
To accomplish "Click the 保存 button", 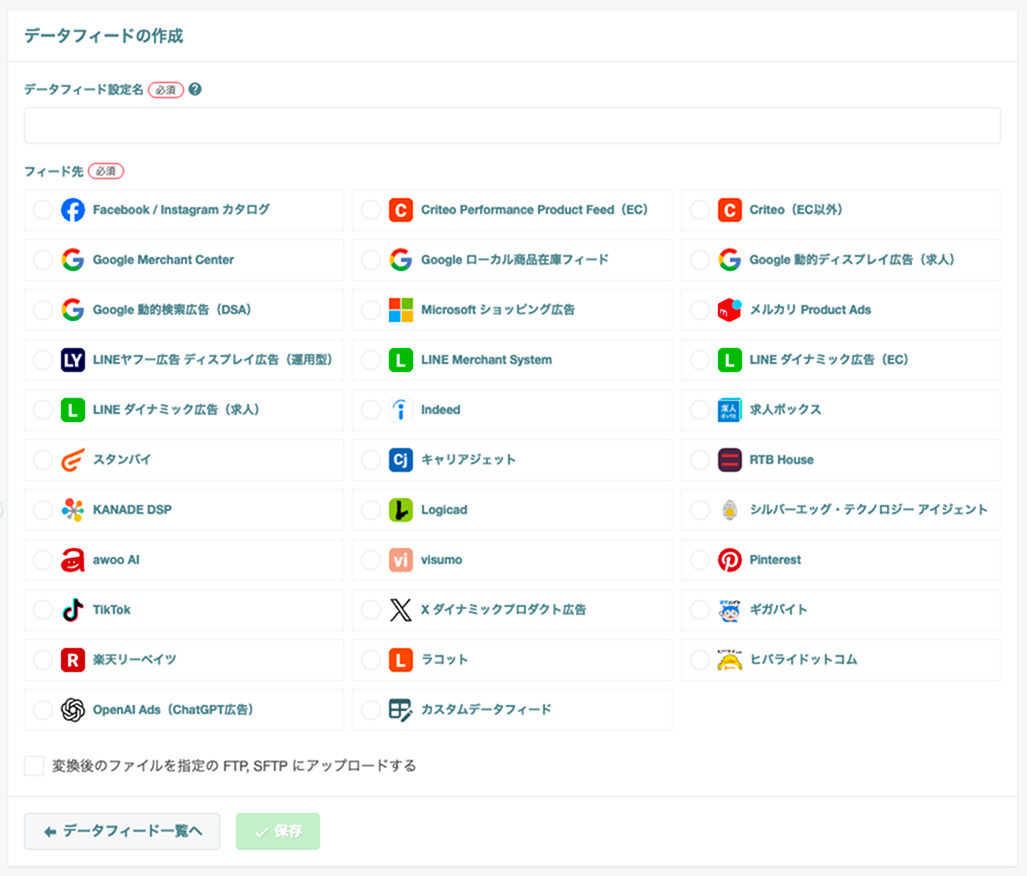I will 278,831.
